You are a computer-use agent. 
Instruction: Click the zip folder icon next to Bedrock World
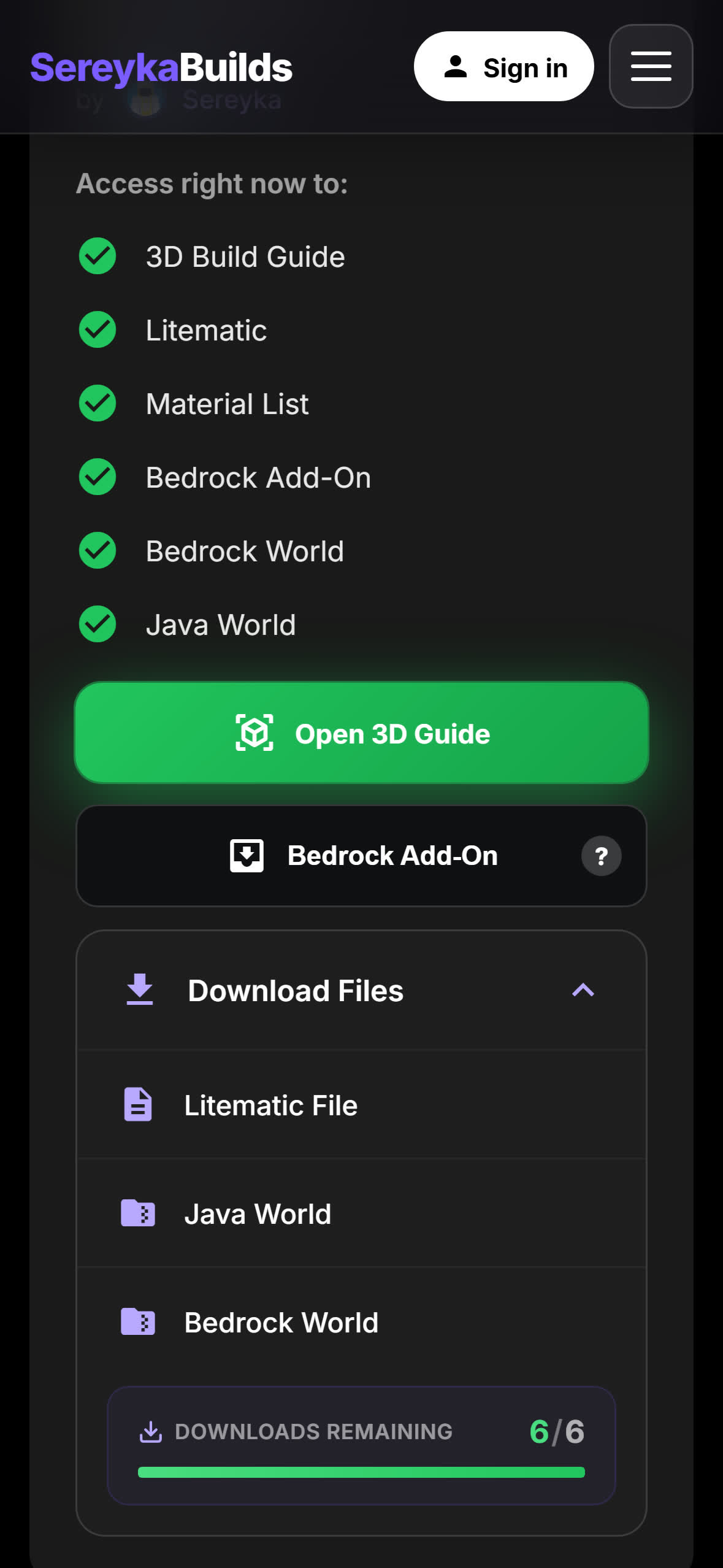[138, 1321]
